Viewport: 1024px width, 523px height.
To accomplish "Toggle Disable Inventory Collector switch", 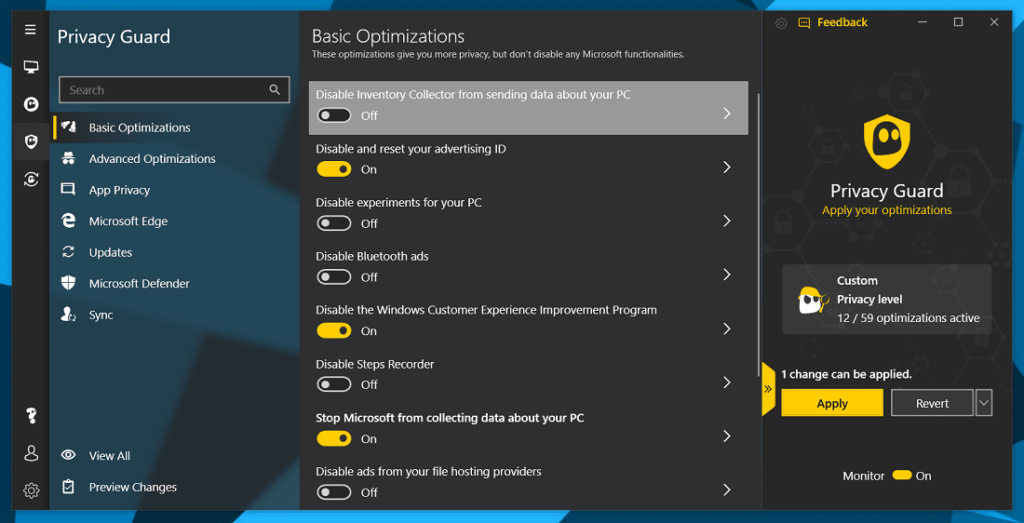I will click(x=334, y=116).
